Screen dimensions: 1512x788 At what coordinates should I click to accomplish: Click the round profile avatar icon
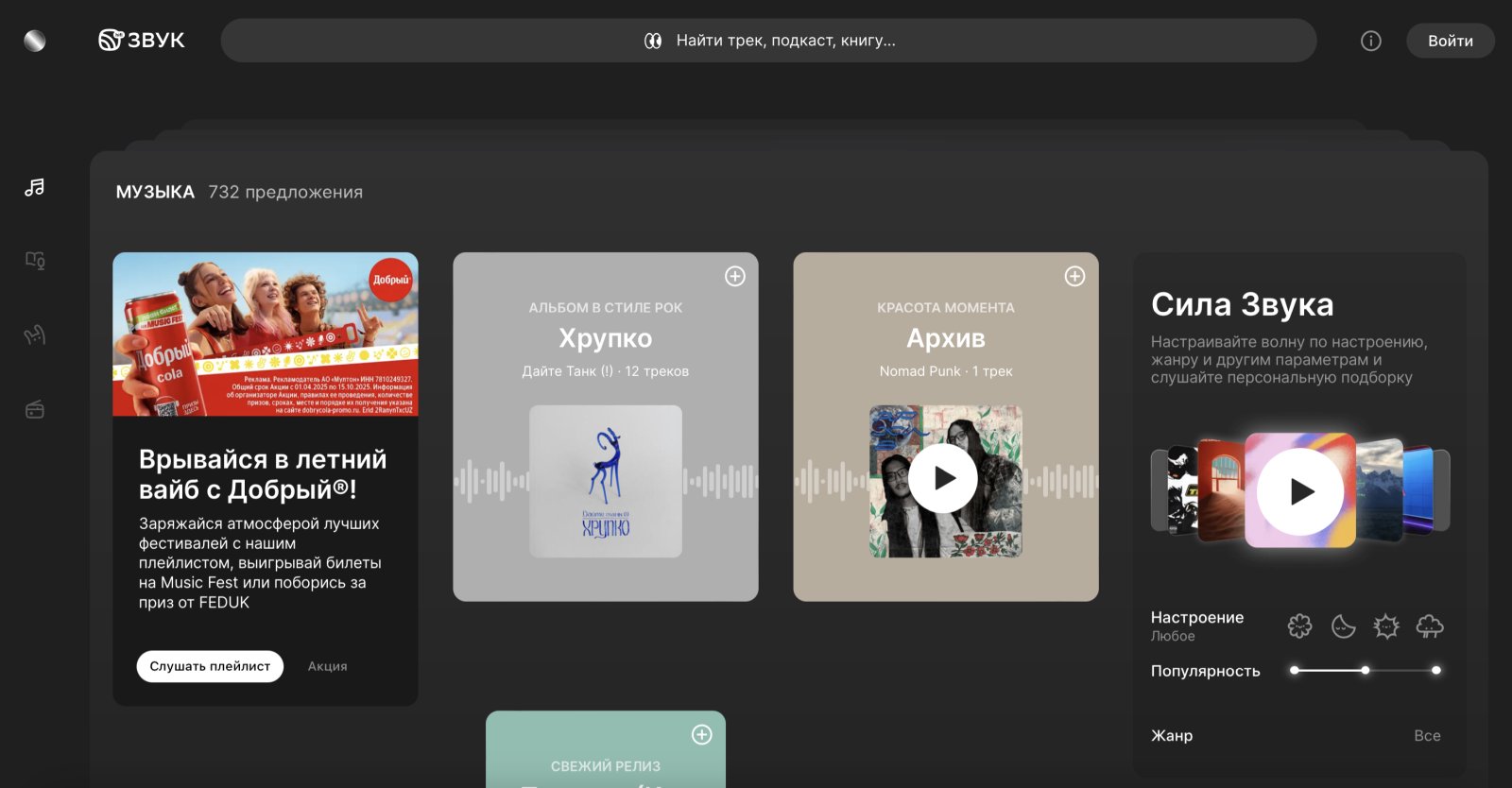(x=35, y=41)
